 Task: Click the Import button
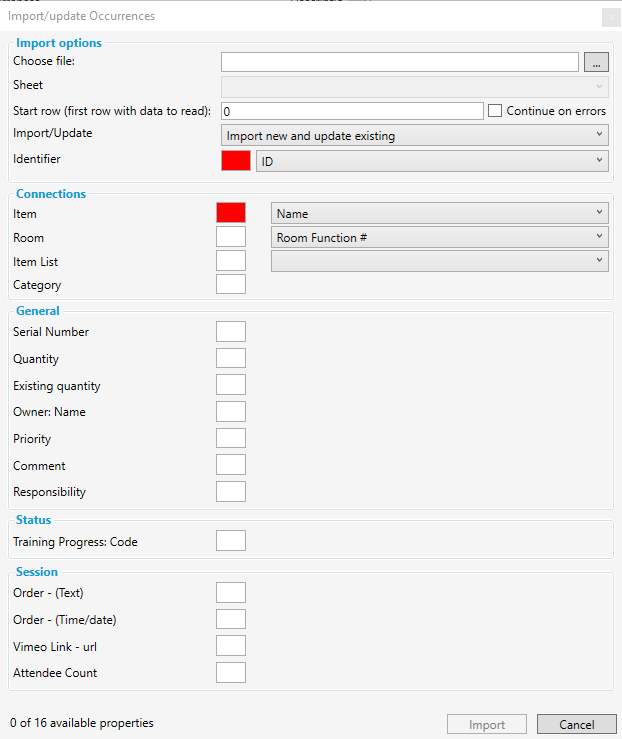point(487,724)
